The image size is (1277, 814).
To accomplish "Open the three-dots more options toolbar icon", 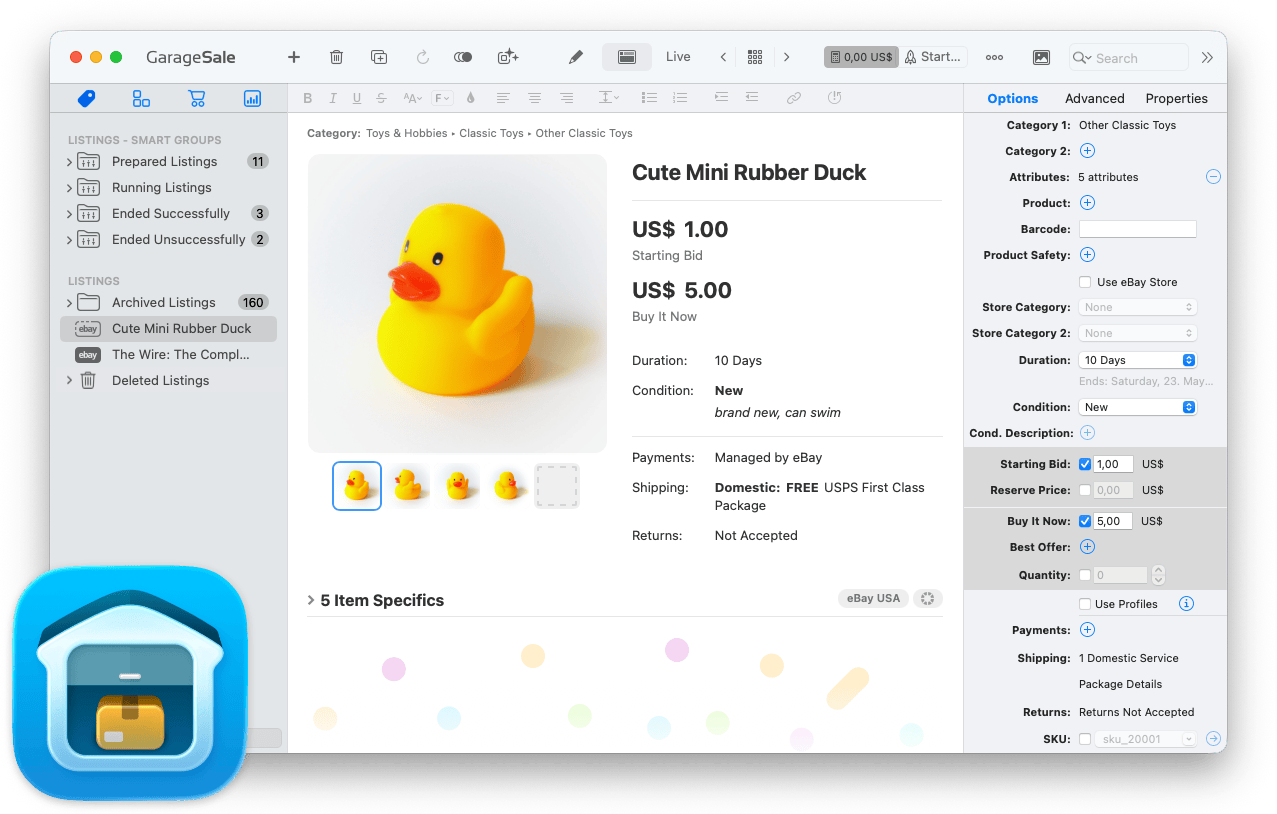I will pyautogui.click(x=994, y=57).
